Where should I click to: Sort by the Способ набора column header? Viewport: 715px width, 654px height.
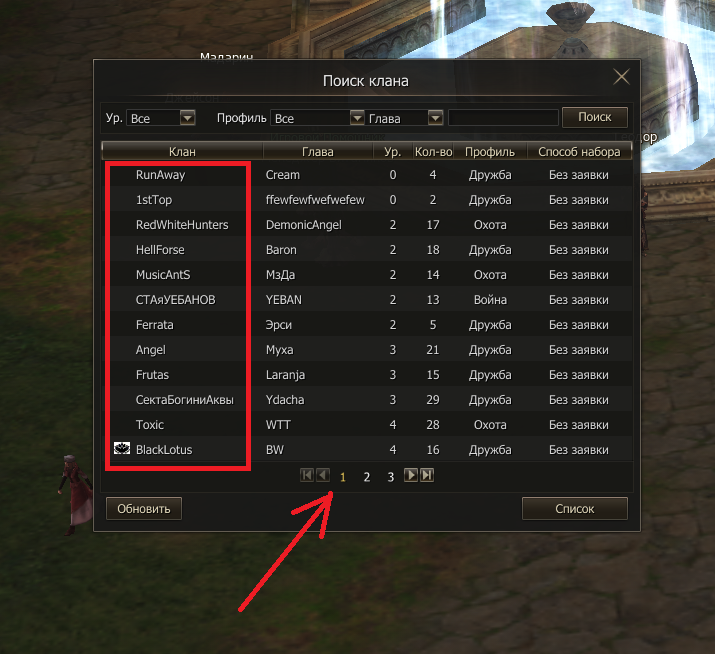tap(579, 151)
